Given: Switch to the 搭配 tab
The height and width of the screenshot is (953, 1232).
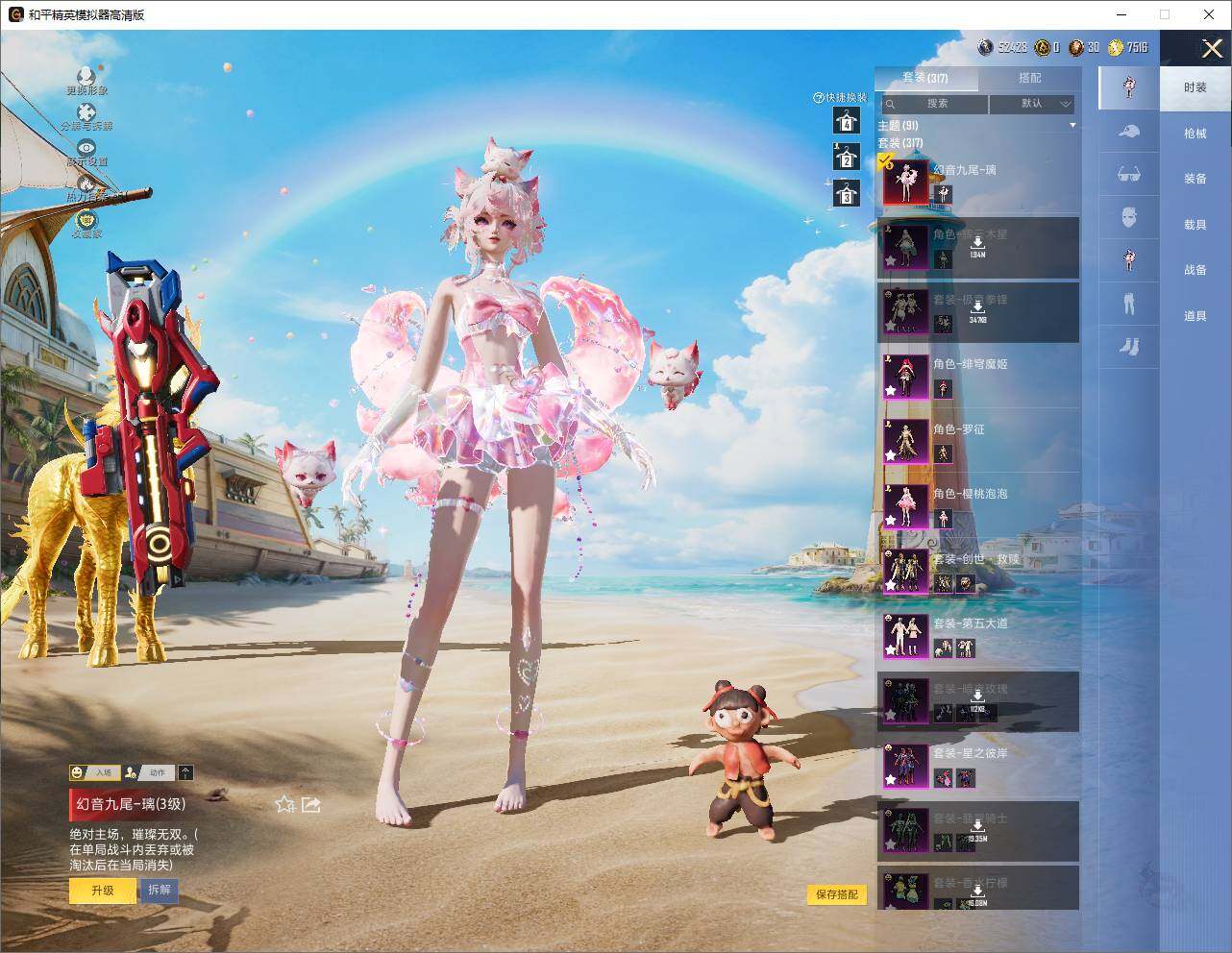Looking at the screenshot, I should pyautogui.click(x=1029, y=78).
